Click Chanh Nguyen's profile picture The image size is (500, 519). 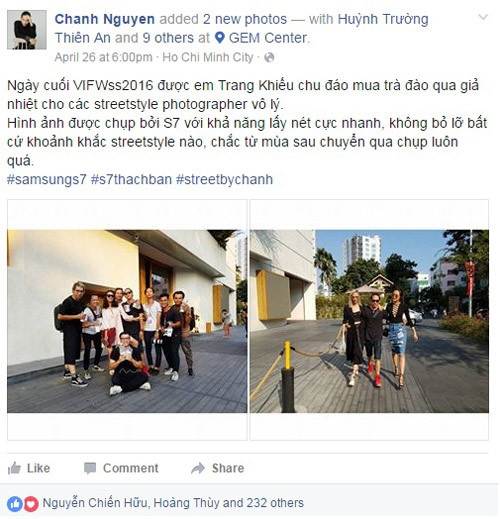click(27, 30)
